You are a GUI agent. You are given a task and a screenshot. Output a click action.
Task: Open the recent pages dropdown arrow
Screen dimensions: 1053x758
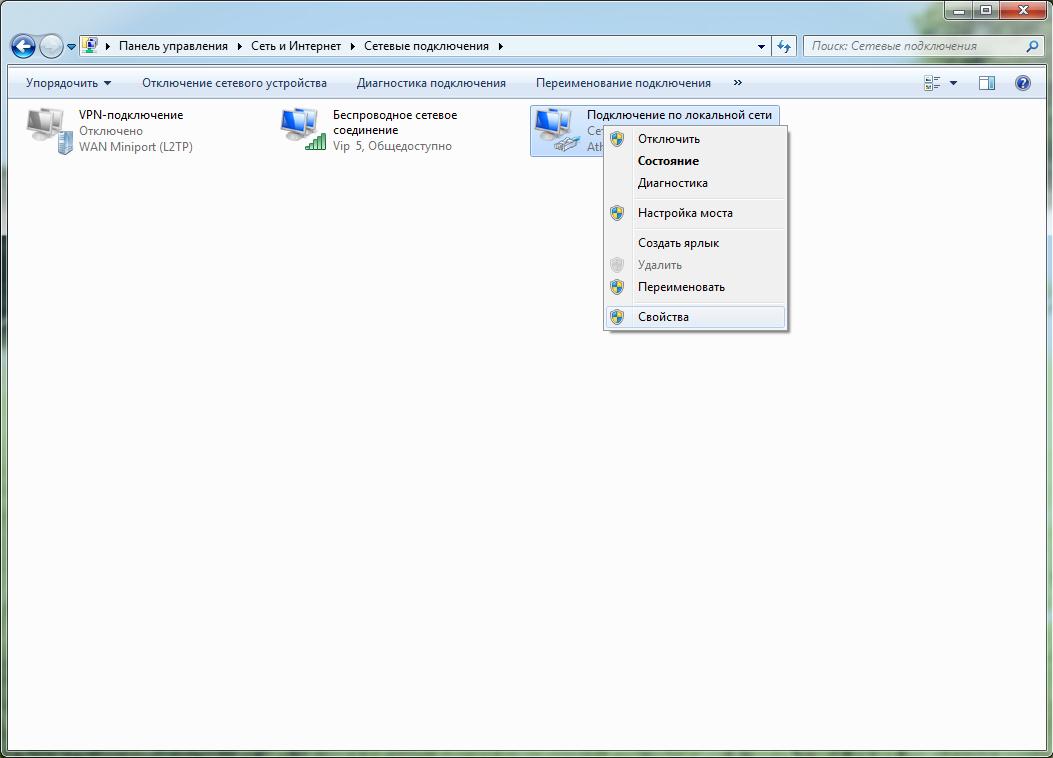[71, 47]
